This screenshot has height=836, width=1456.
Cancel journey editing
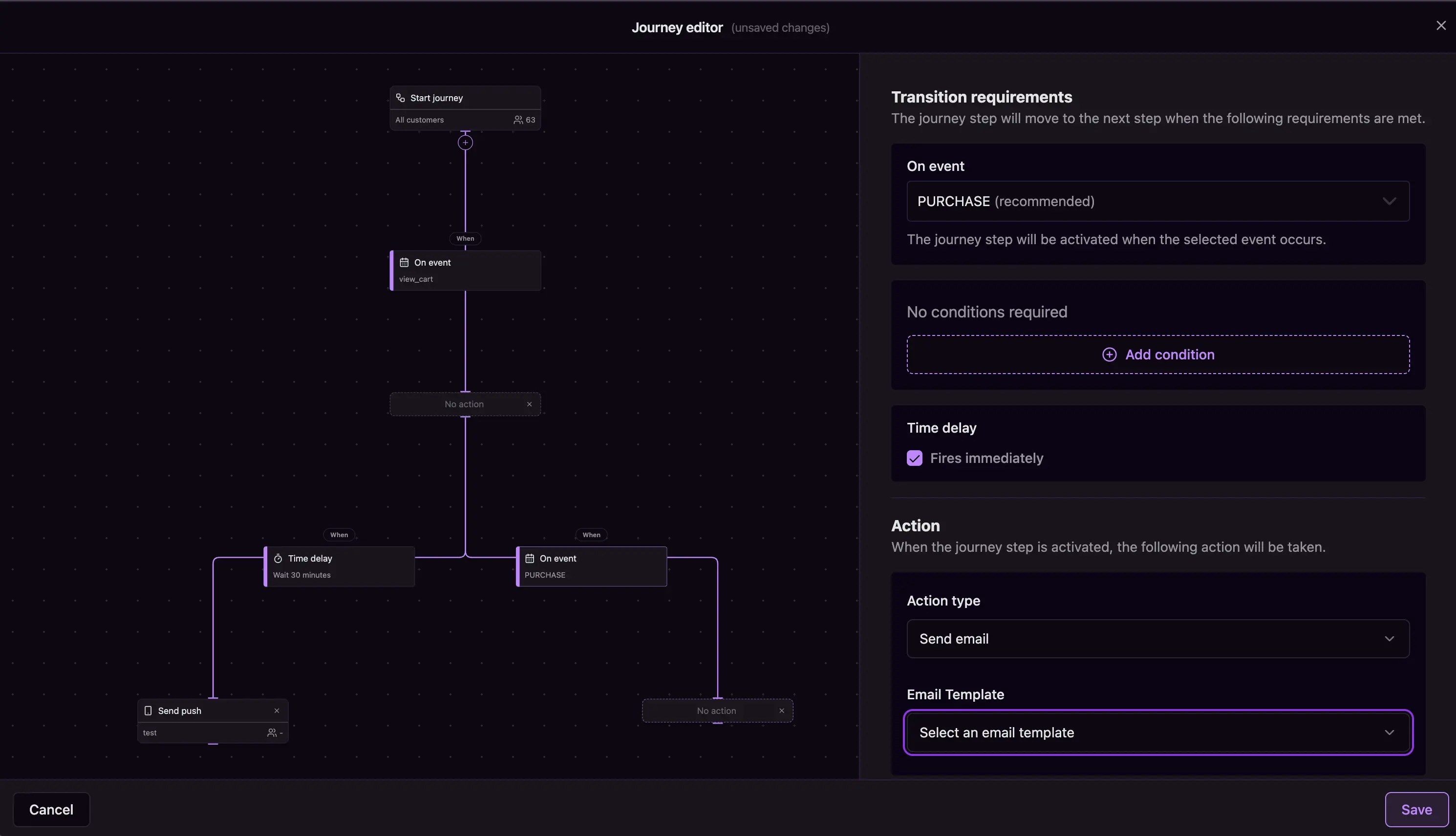coord(51,810)
